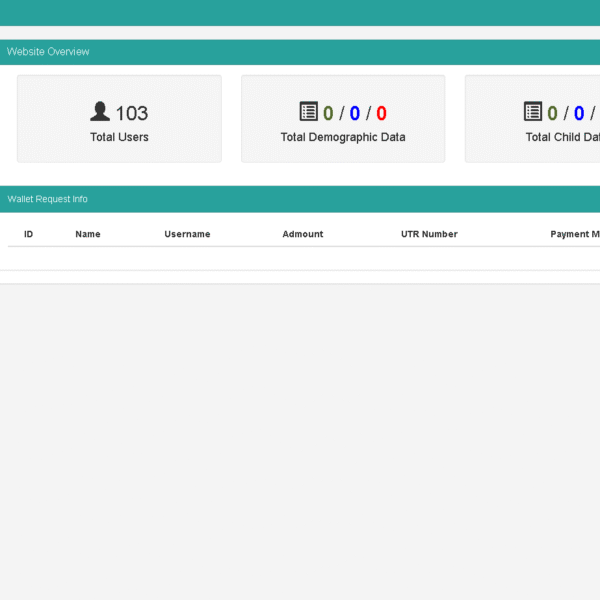Sort by the Name column header
Viewport: 600px width, 600px height.
(x=88, y=234)
